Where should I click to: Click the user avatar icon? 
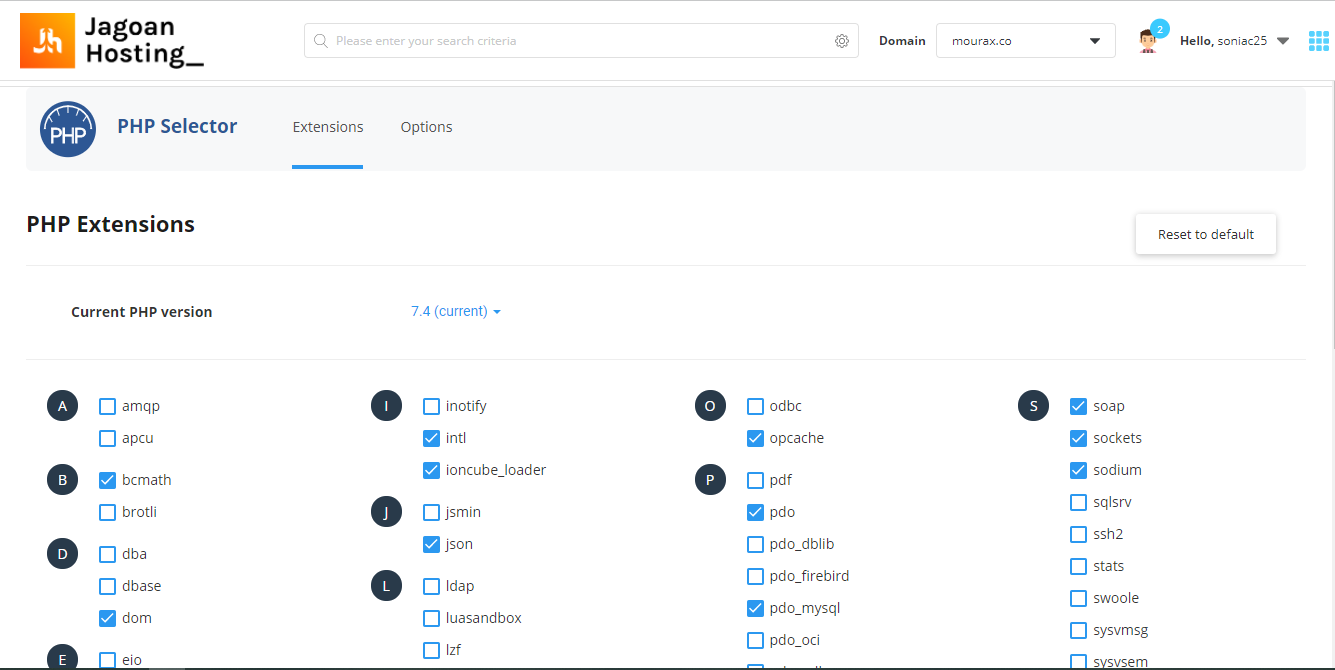pos(1148,41)
